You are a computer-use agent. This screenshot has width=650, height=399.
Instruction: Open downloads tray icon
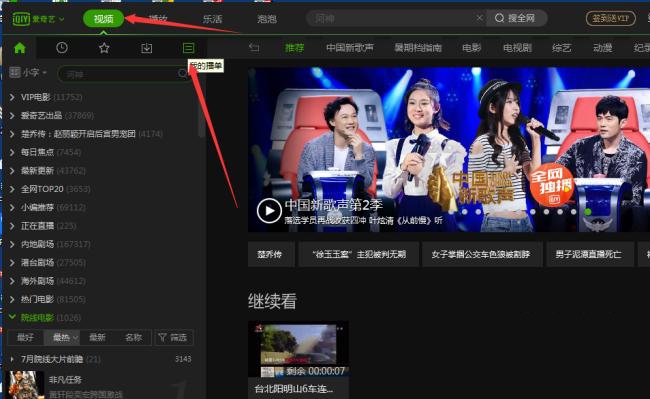pyautogui.click(x=146, y=48)
